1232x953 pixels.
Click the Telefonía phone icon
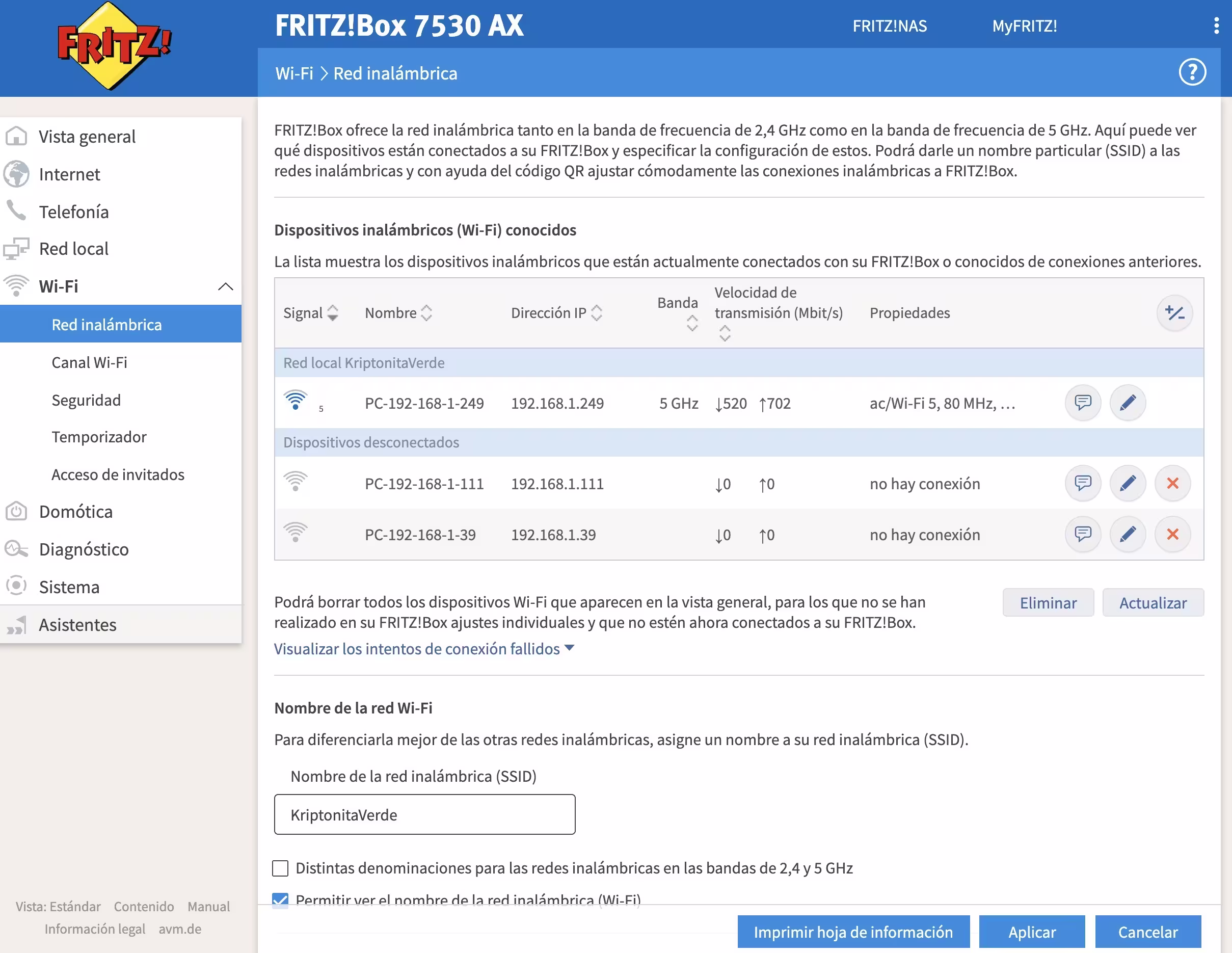pyautogui.click(x=16, y=210)
